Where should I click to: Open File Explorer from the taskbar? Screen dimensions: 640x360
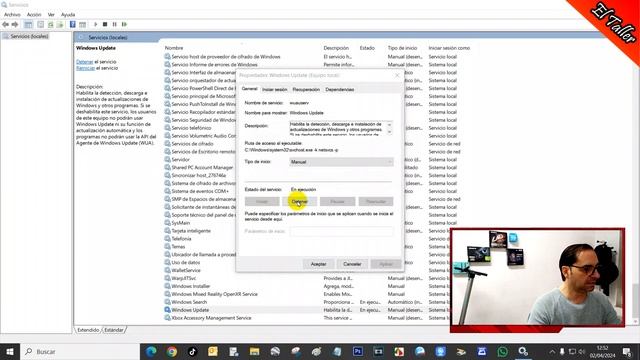[254, 351]
